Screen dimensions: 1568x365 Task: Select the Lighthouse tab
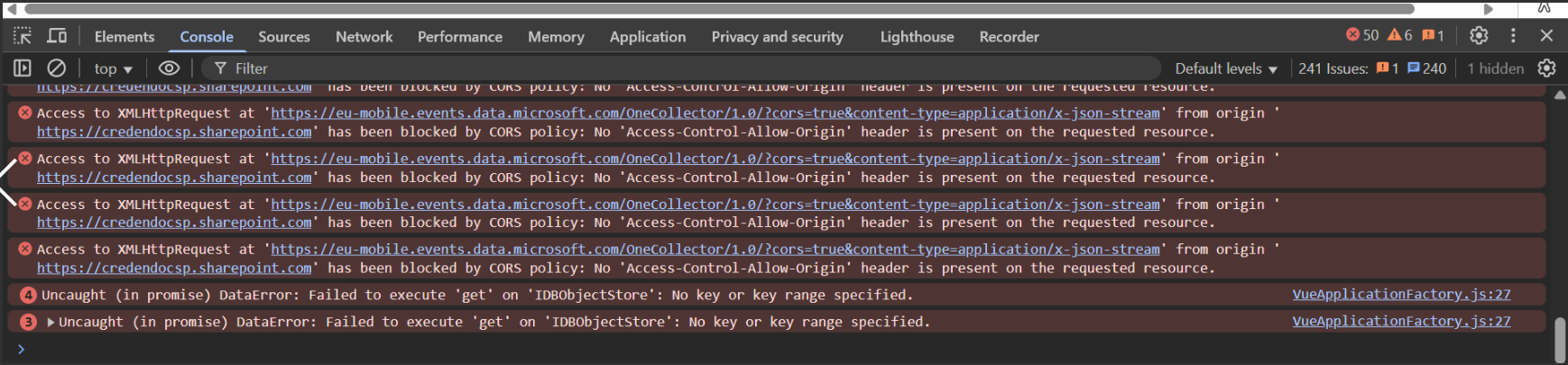(x=917, y=37)
